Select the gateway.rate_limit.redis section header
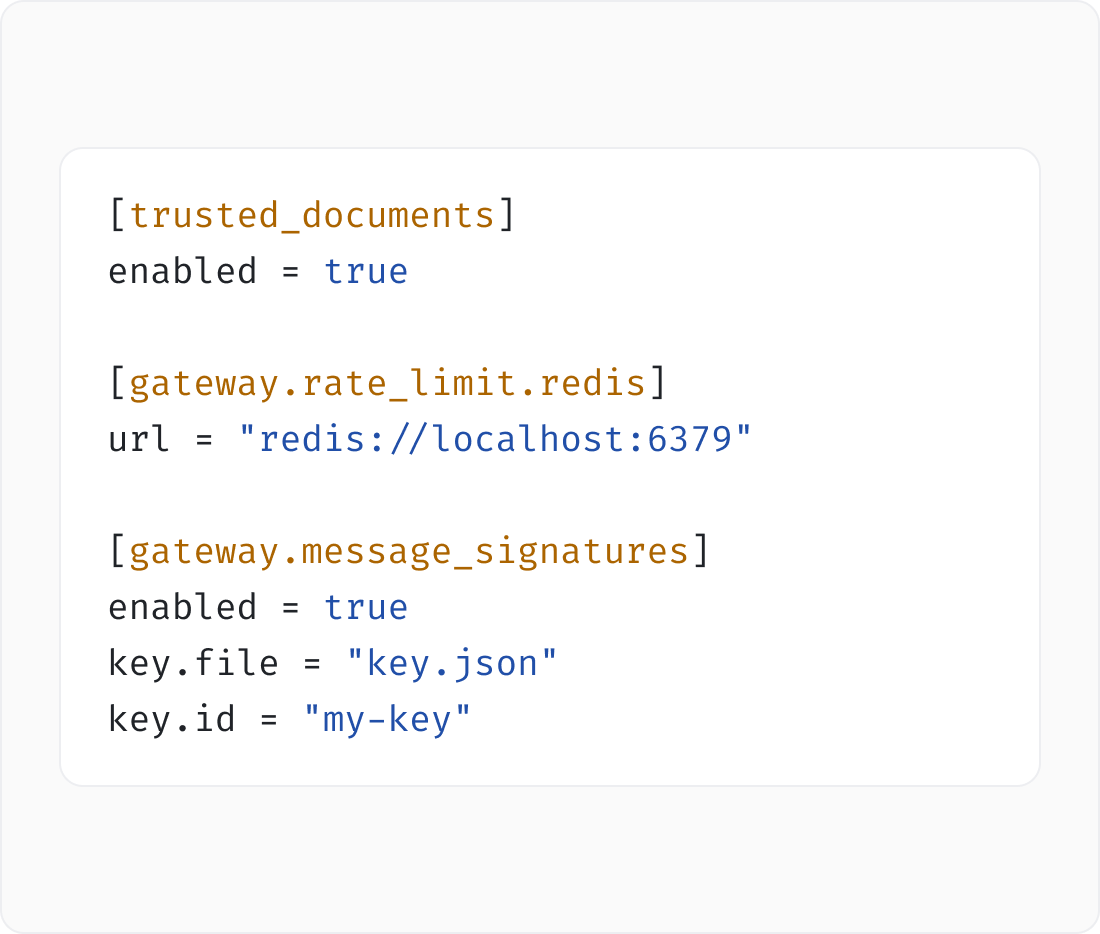The width and height of the screenshot is (1100, 934). (387, 383)
